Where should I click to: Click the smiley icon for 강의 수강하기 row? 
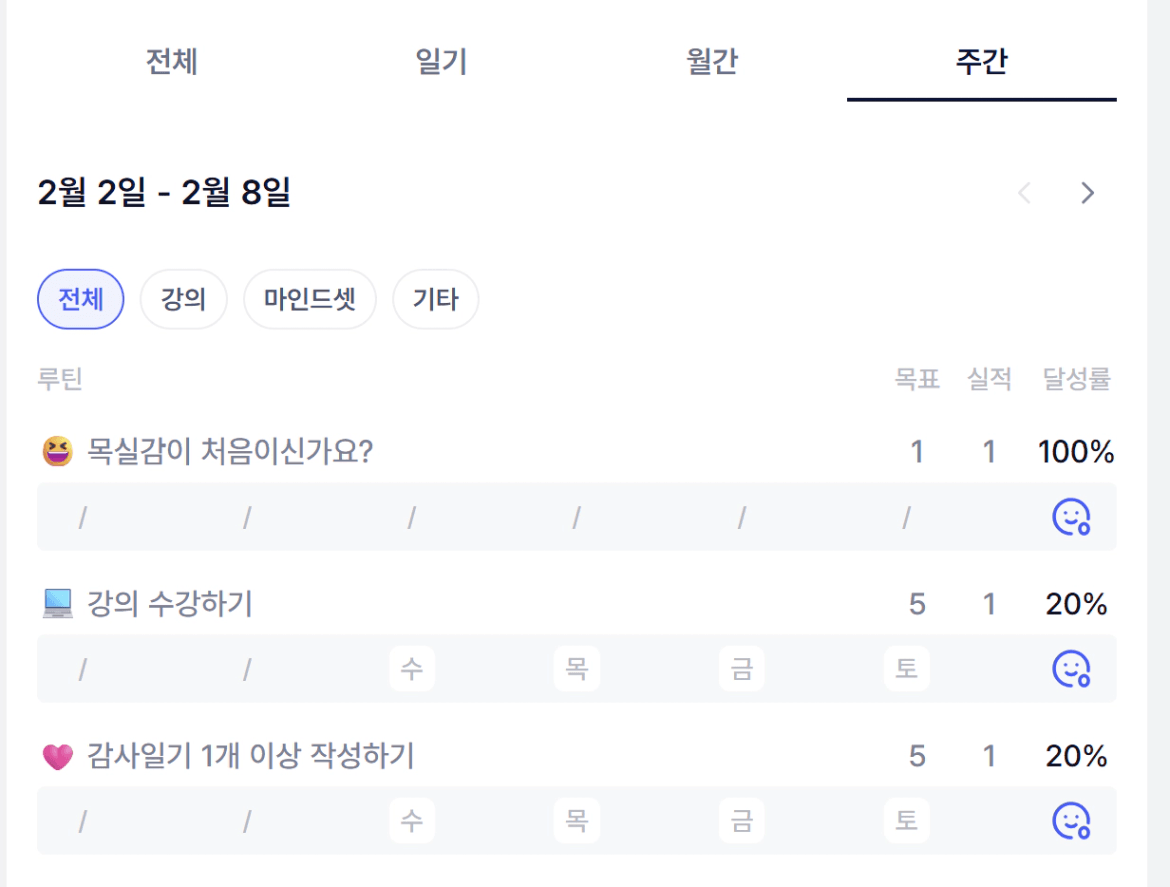tap(1070, 668)
